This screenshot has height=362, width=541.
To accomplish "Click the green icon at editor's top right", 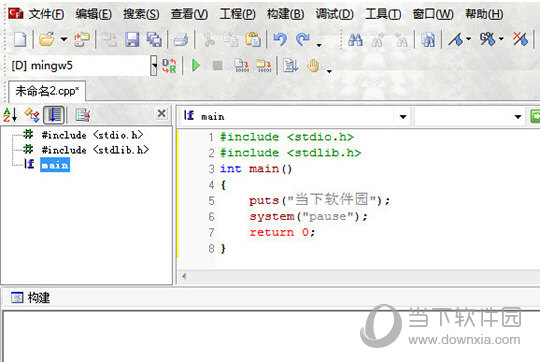I will click(535, 116).
